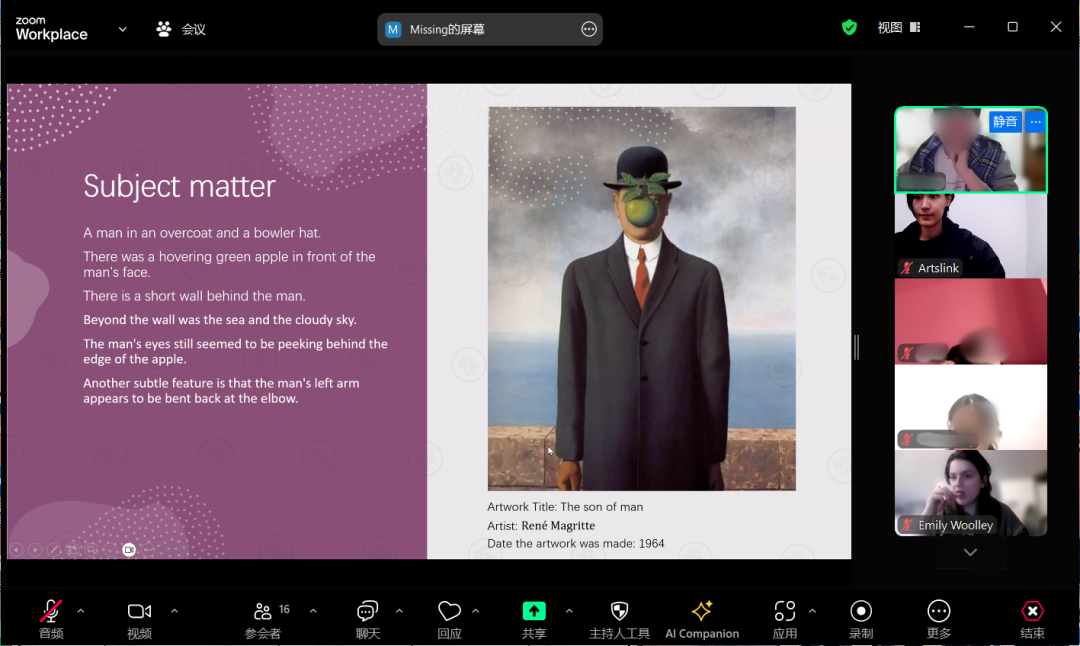The image size is (1080, 646).
Task: Open AI Companion sparkle icon
Action: [702, 611]
